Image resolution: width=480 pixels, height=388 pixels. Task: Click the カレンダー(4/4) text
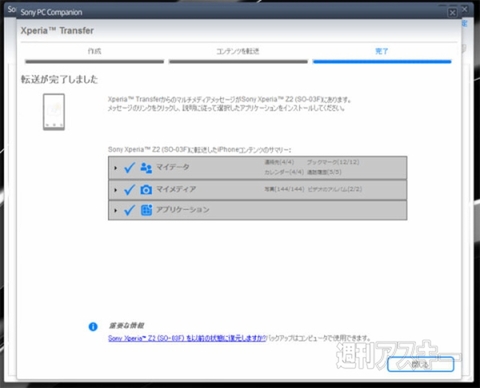(284, 172)
